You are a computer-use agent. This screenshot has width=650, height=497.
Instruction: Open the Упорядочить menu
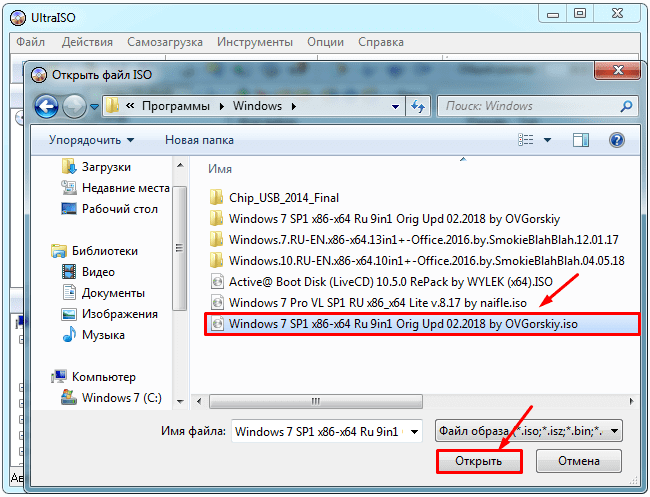92,140
